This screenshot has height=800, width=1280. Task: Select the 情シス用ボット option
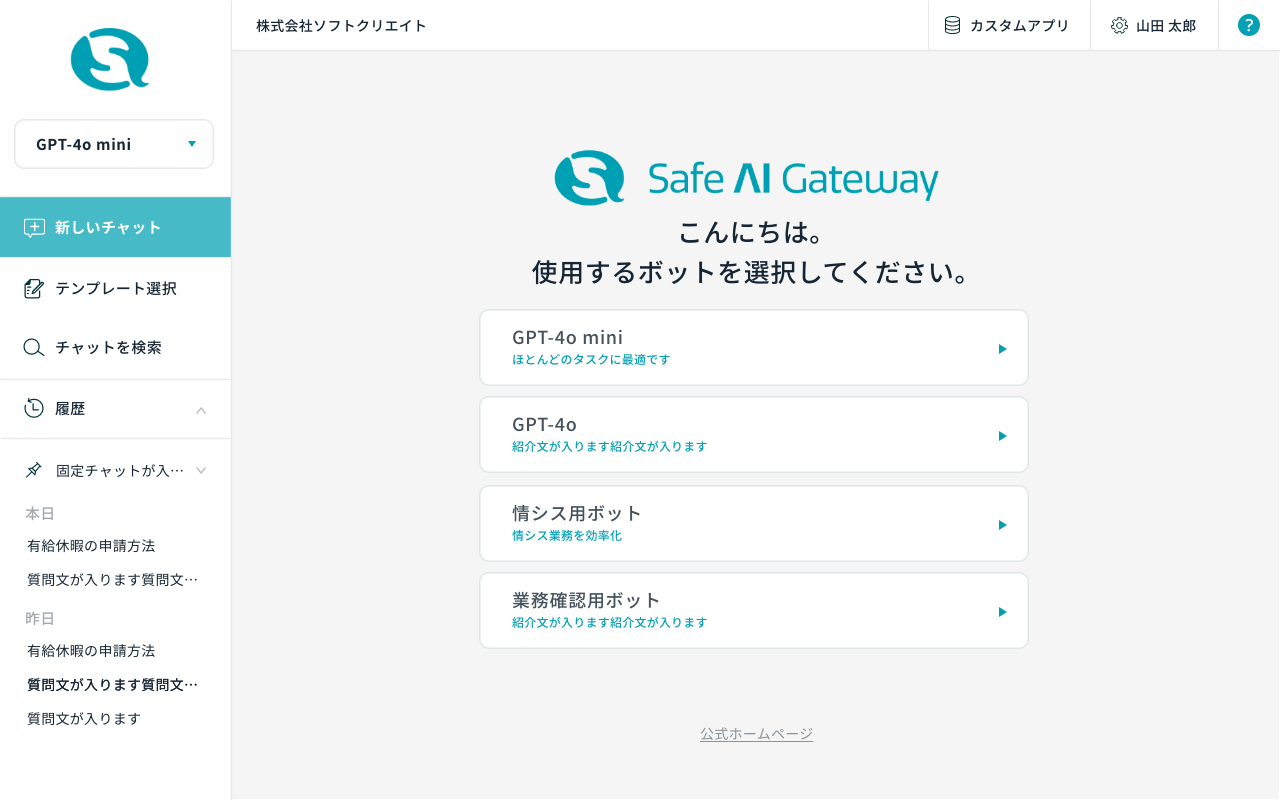click(753, 524)
